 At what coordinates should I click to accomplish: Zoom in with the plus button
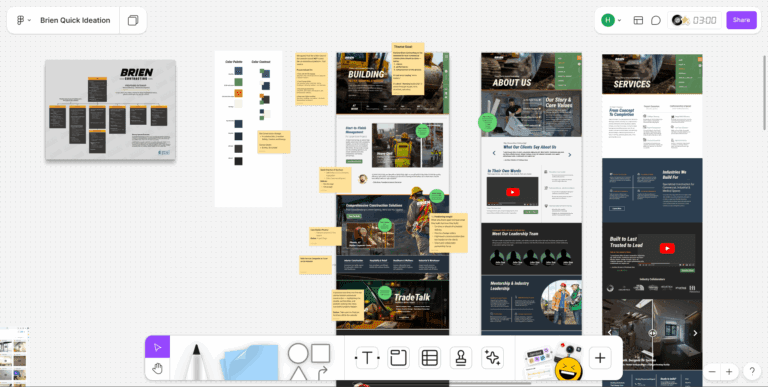pyautogui.click(x=729, y=372)
